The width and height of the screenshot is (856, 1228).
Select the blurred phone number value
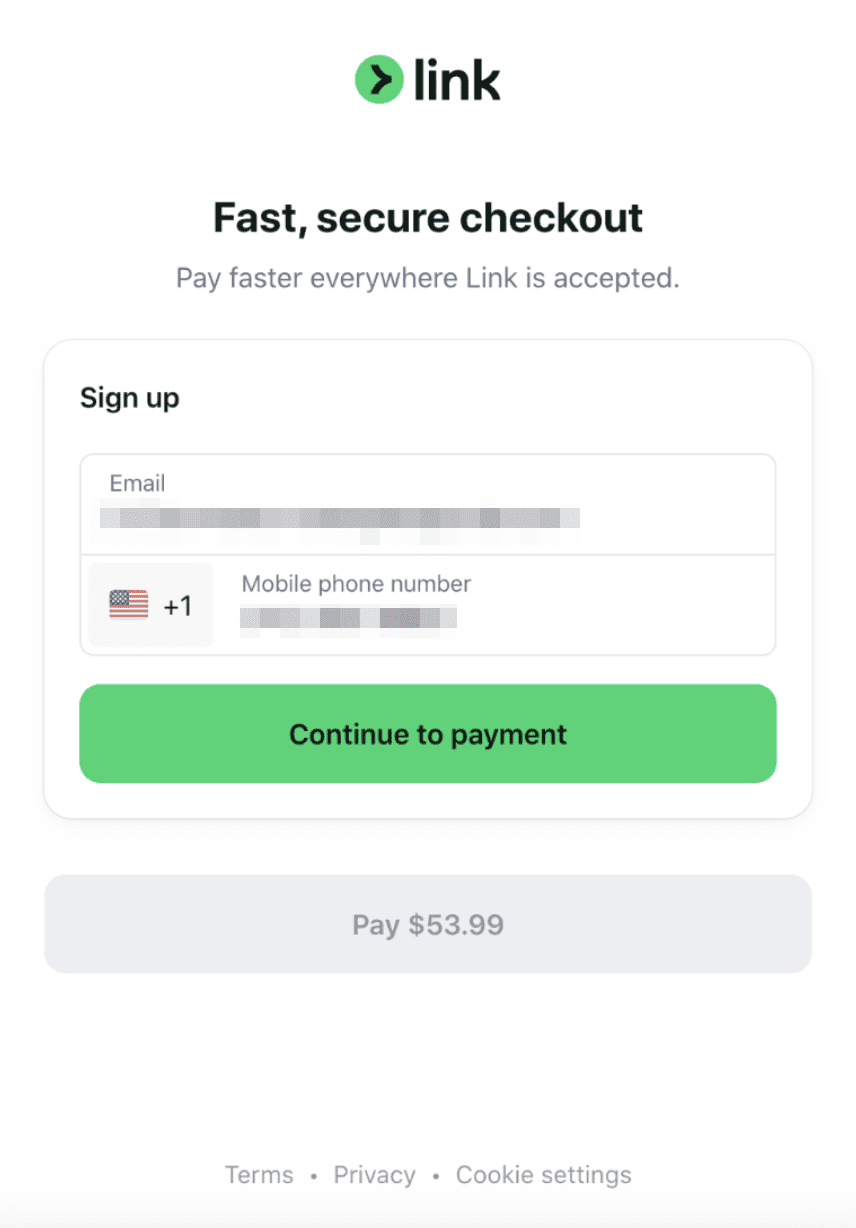pyautogui.click(x=348, y=617)
